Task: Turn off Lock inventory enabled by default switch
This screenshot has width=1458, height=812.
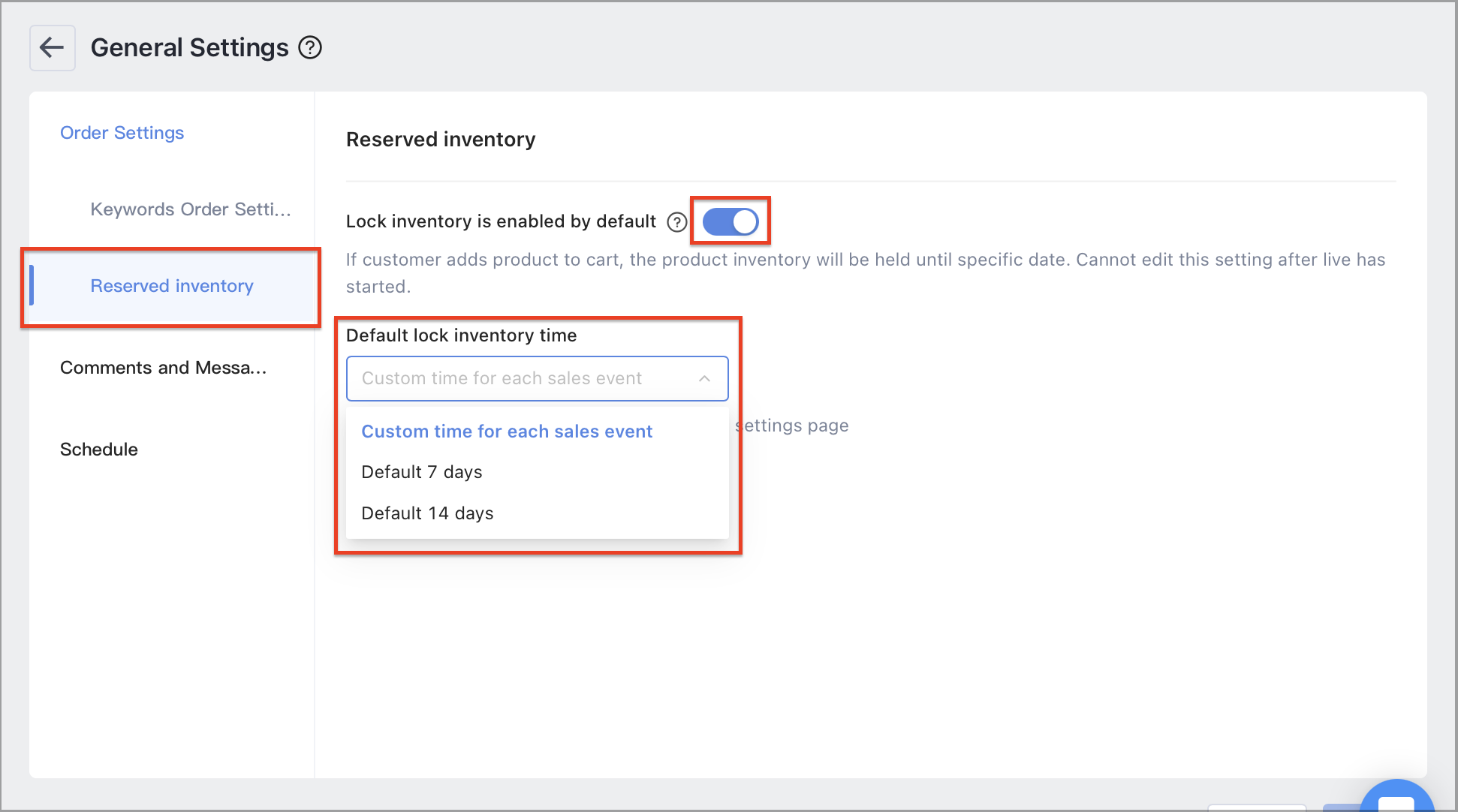Action: click(731, 221)
